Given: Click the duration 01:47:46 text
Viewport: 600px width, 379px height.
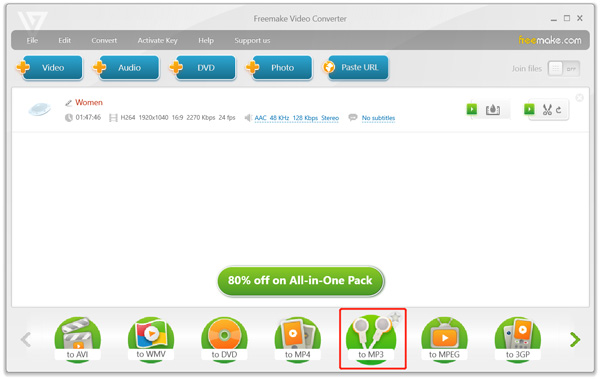Looking at the screenshot, I should pyautogui.click(x=88, y=118).
